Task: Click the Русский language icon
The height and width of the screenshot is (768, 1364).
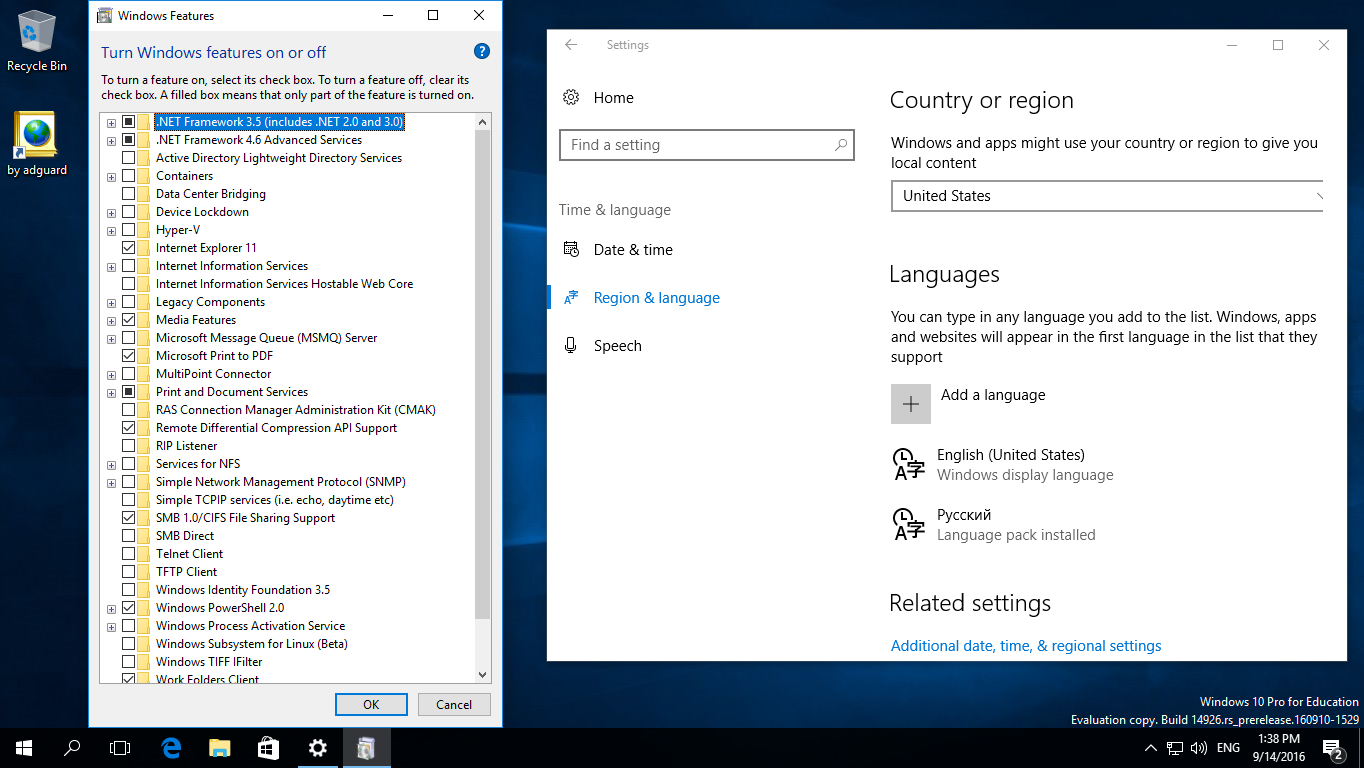Action: 908,524
